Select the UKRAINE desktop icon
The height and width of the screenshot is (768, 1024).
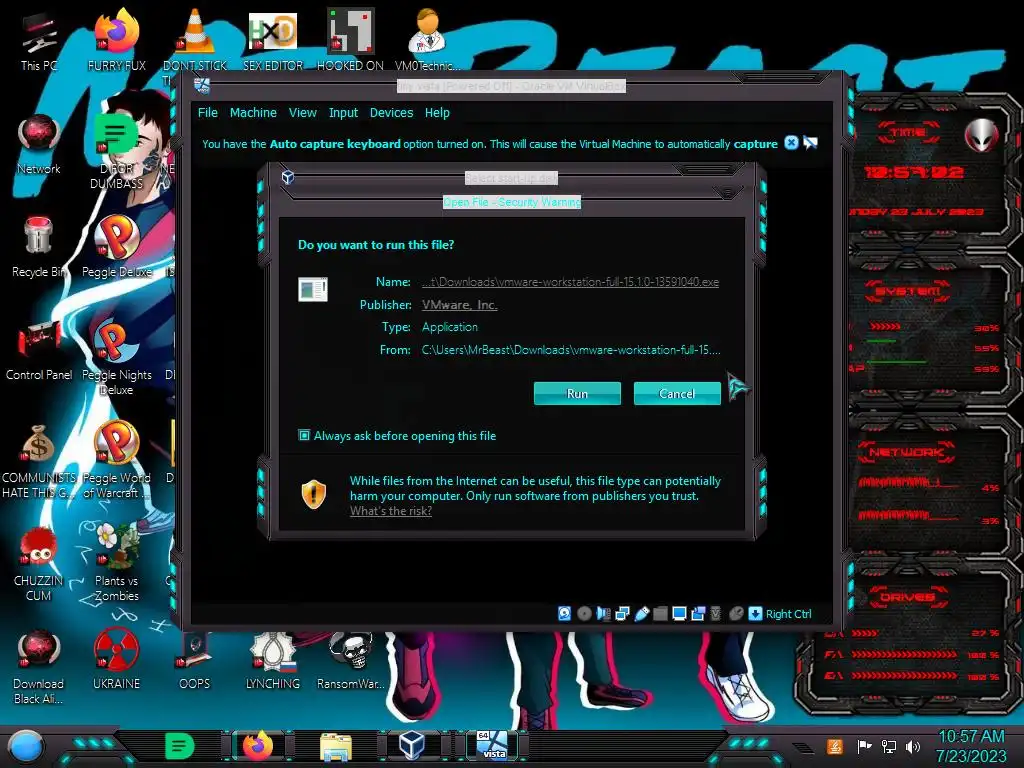(x=116, y=660)
